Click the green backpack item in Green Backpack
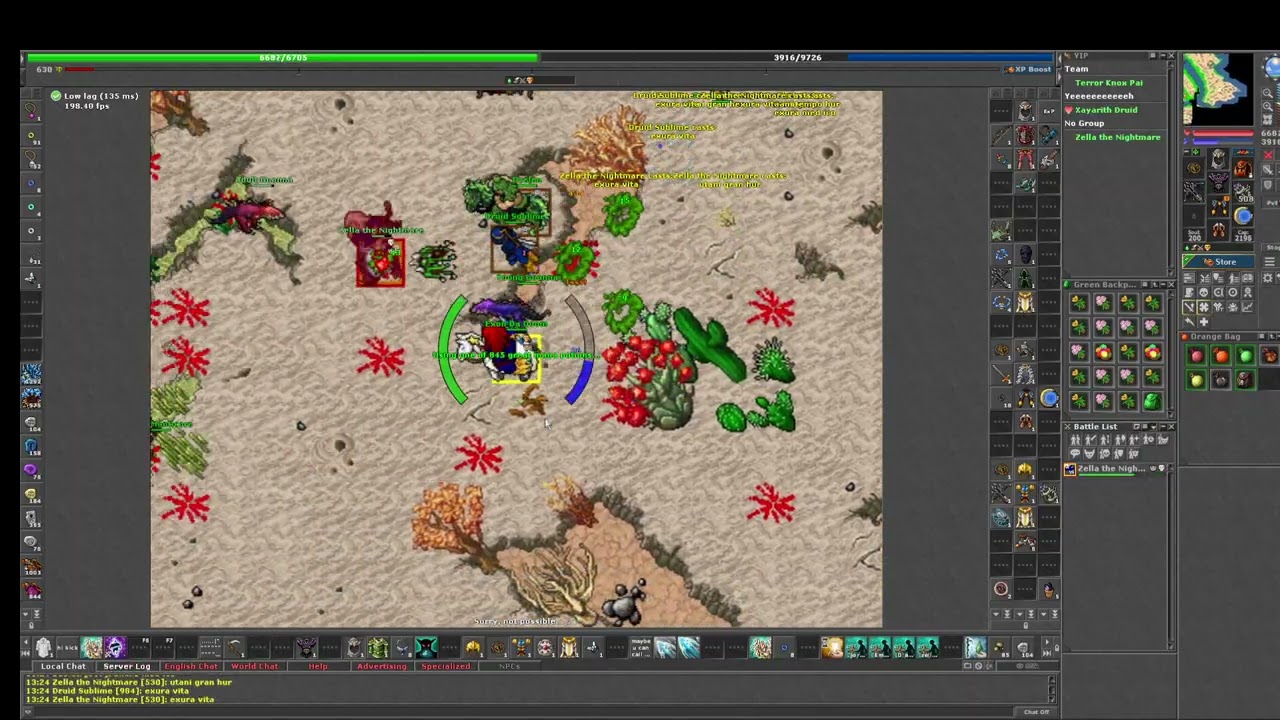Image resolution: width=1280 pixels, height=720 pixels. click(x=1152, y=401)
